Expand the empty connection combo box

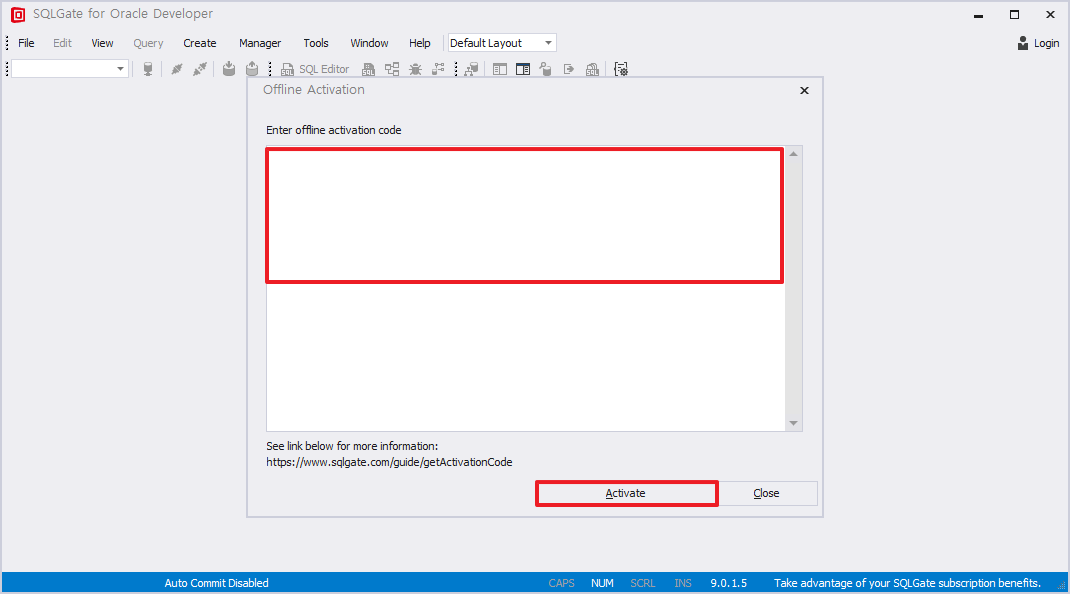(x=120, y=68)
